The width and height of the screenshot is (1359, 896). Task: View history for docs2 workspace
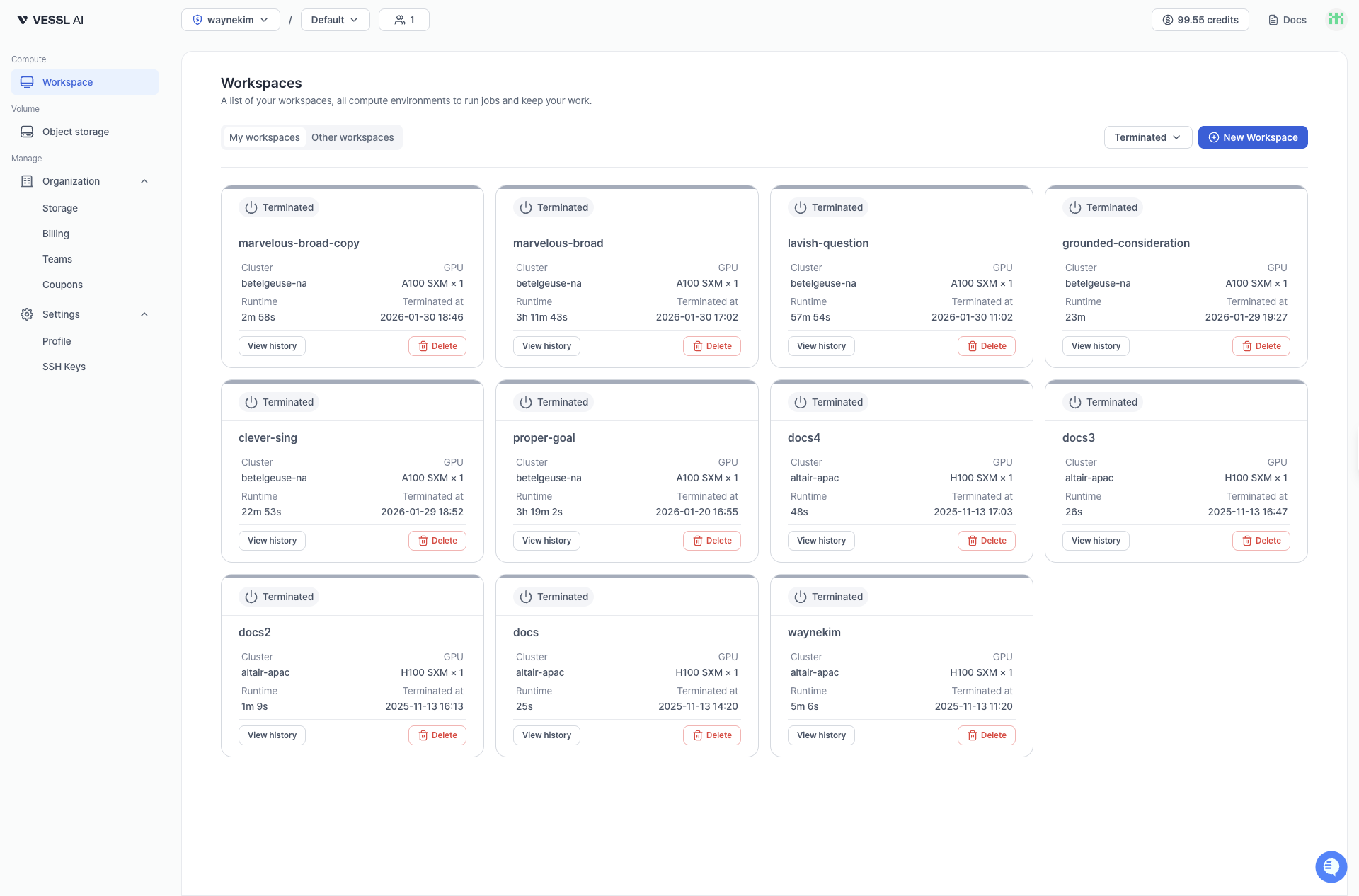point(272,735)
